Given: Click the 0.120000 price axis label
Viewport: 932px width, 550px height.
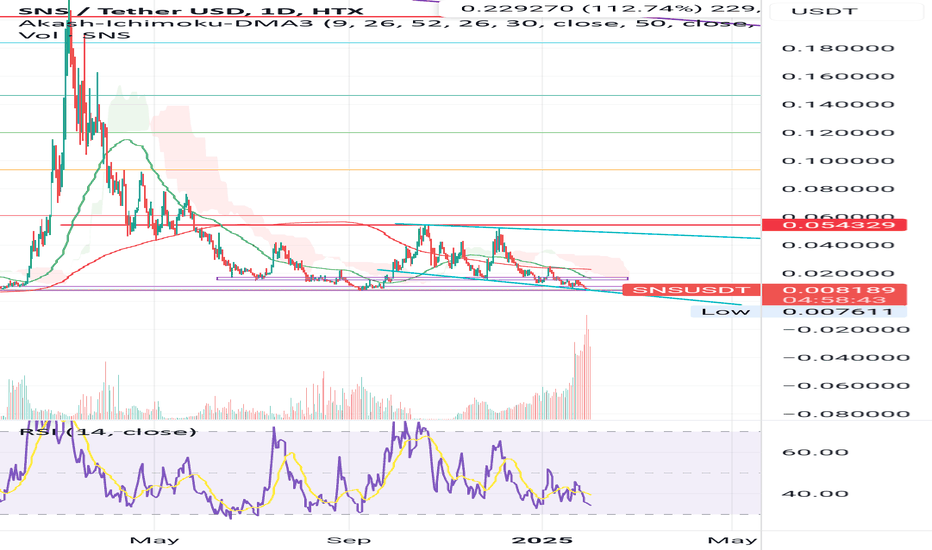Looking at the screenshot, I should point(838,133).
